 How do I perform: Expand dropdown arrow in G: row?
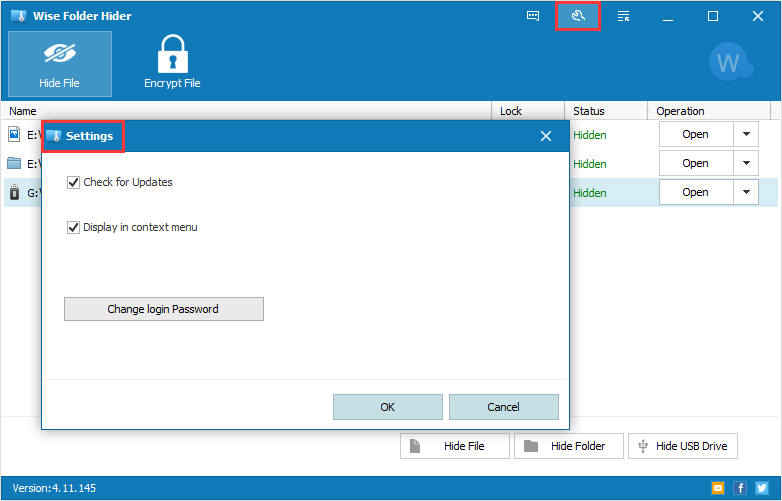(x=746, y=192)
